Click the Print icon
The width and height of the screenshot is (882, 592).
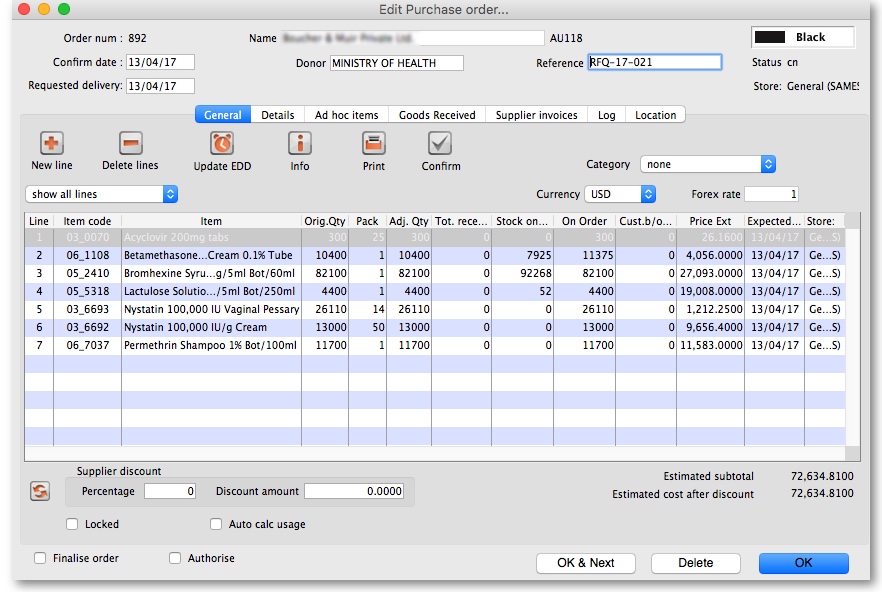point(373,143)
